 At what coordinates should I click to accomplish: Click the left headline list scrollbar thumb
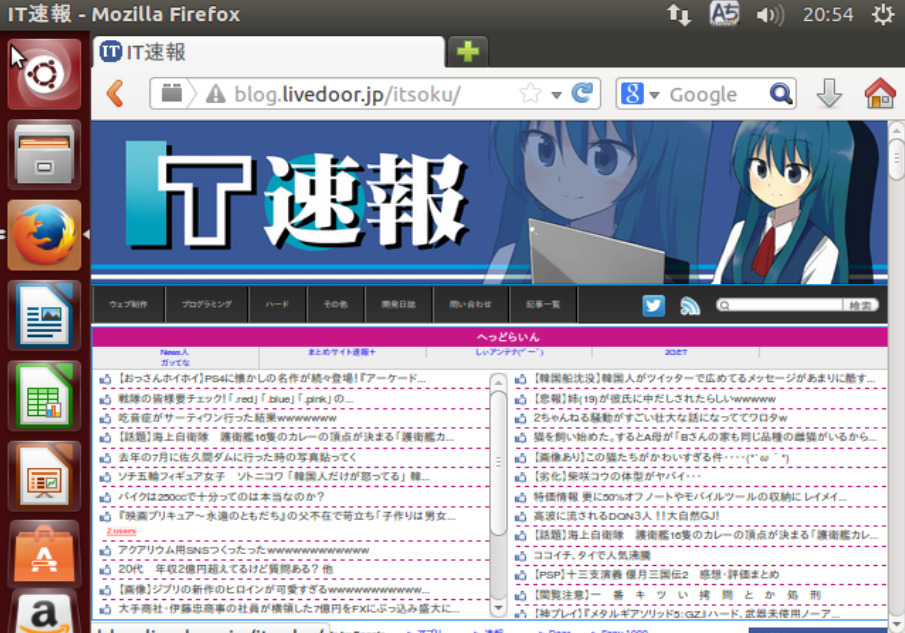tap(498, 463)
